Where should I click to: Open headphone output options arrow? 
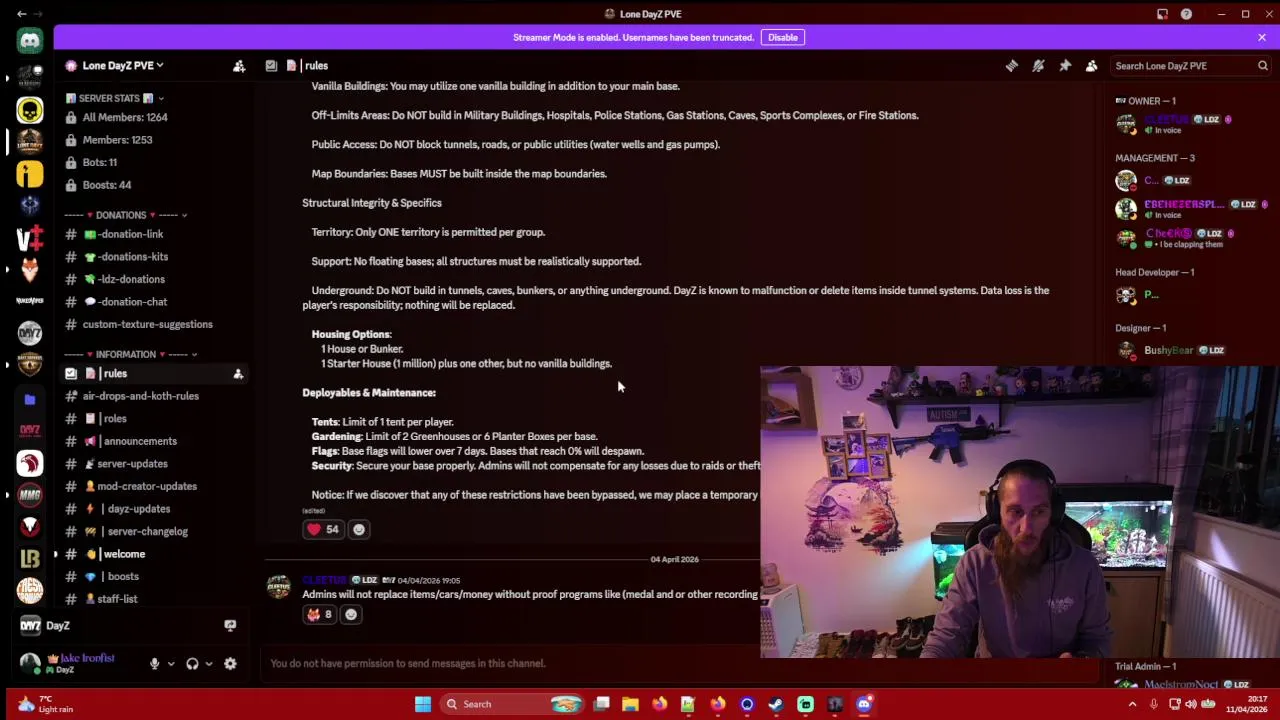click(208, 663)
